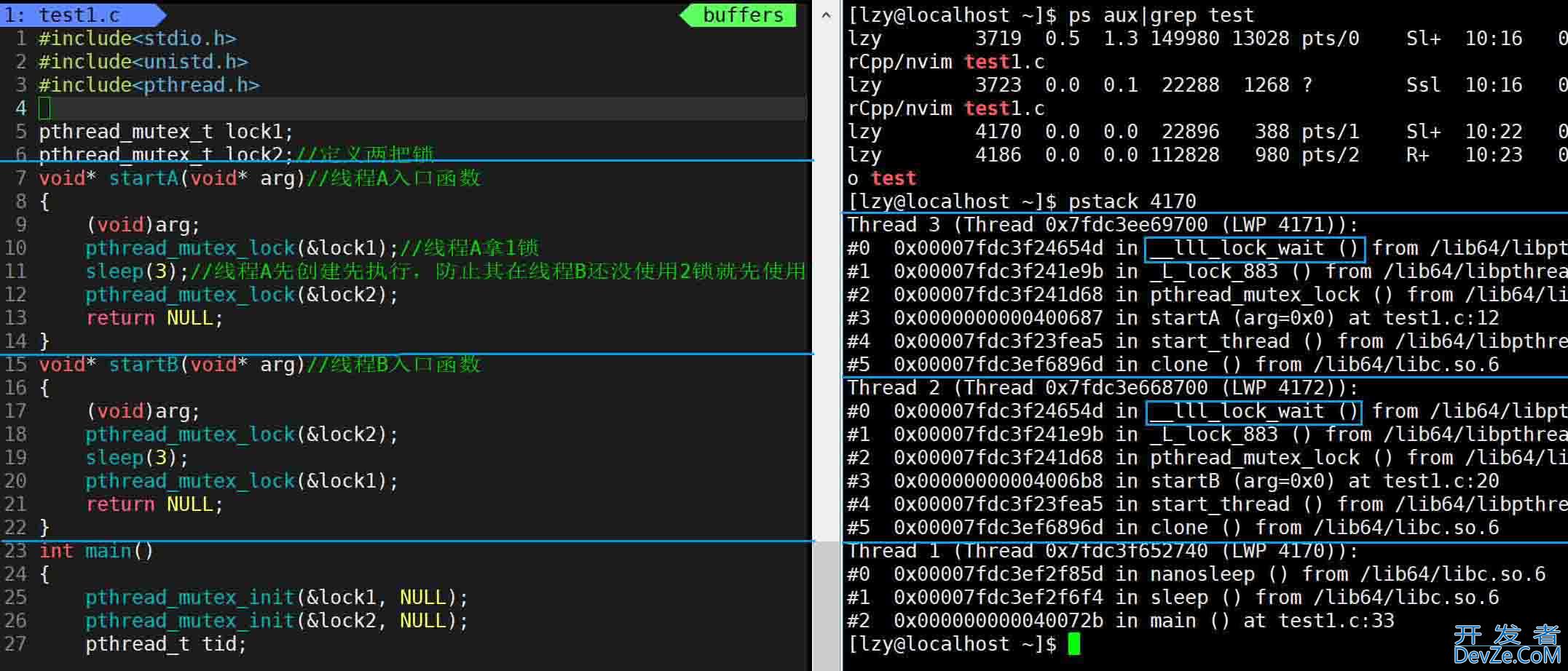
Task: Click pthread_mutex_lock(&lock1) on line 20
Action: pyautogui.click(x=243, y=481)
